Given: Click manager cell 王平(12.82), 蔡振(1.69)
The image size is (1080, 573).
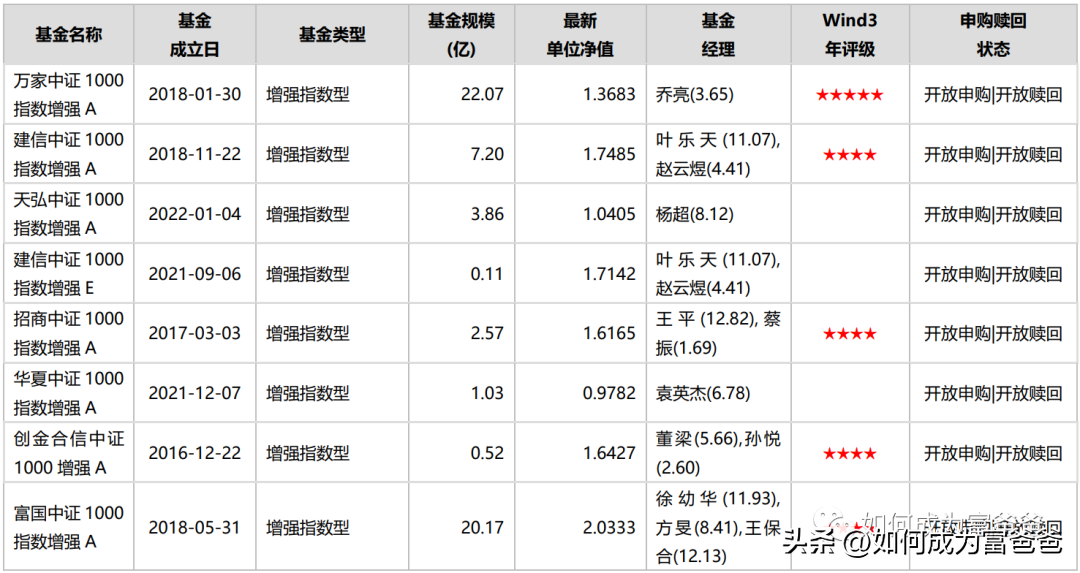Looking at the screenshot, I should coord(718,333).
